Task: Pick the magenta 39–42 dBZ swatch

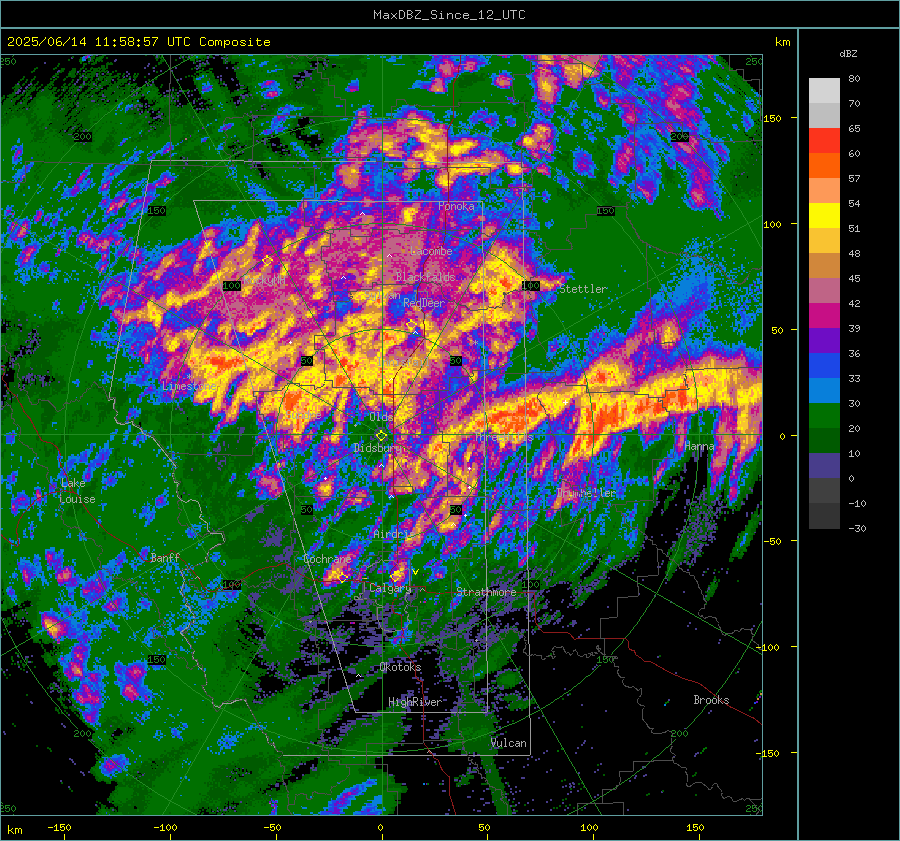Action: click(x=824, y=316)
